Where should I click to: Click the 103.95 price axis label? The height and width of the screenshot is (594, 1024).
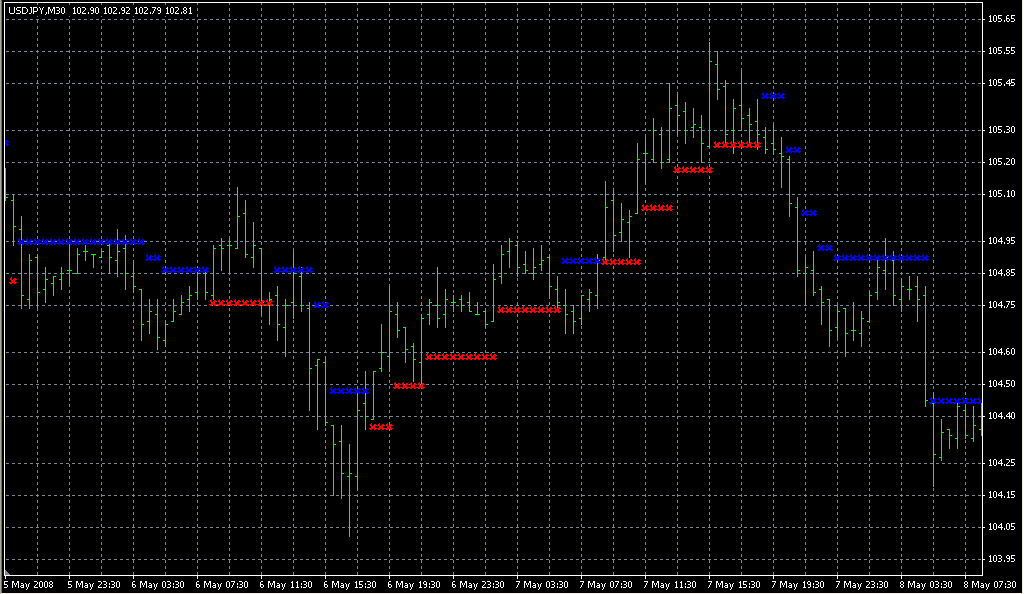click(1001, 558)
